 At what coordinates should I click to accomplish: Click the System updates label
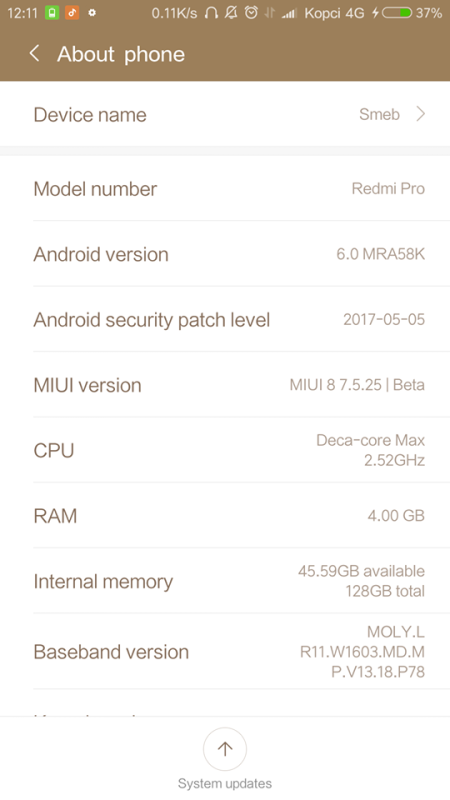click(224, 784)
